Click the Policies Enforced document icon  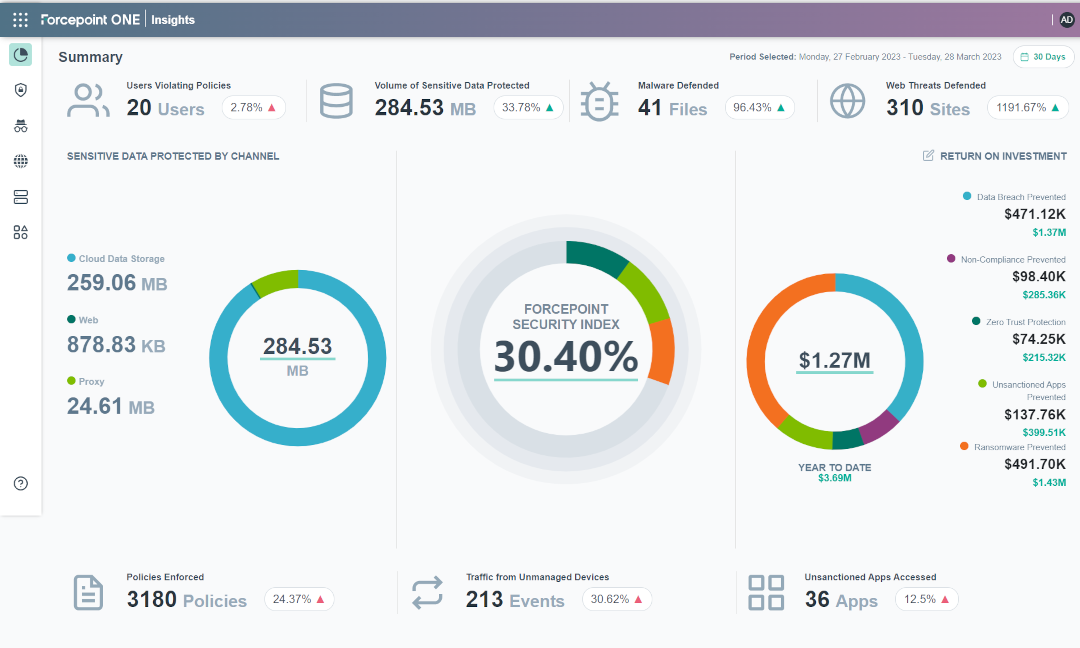pyautogui.click(x=88, y=592)
